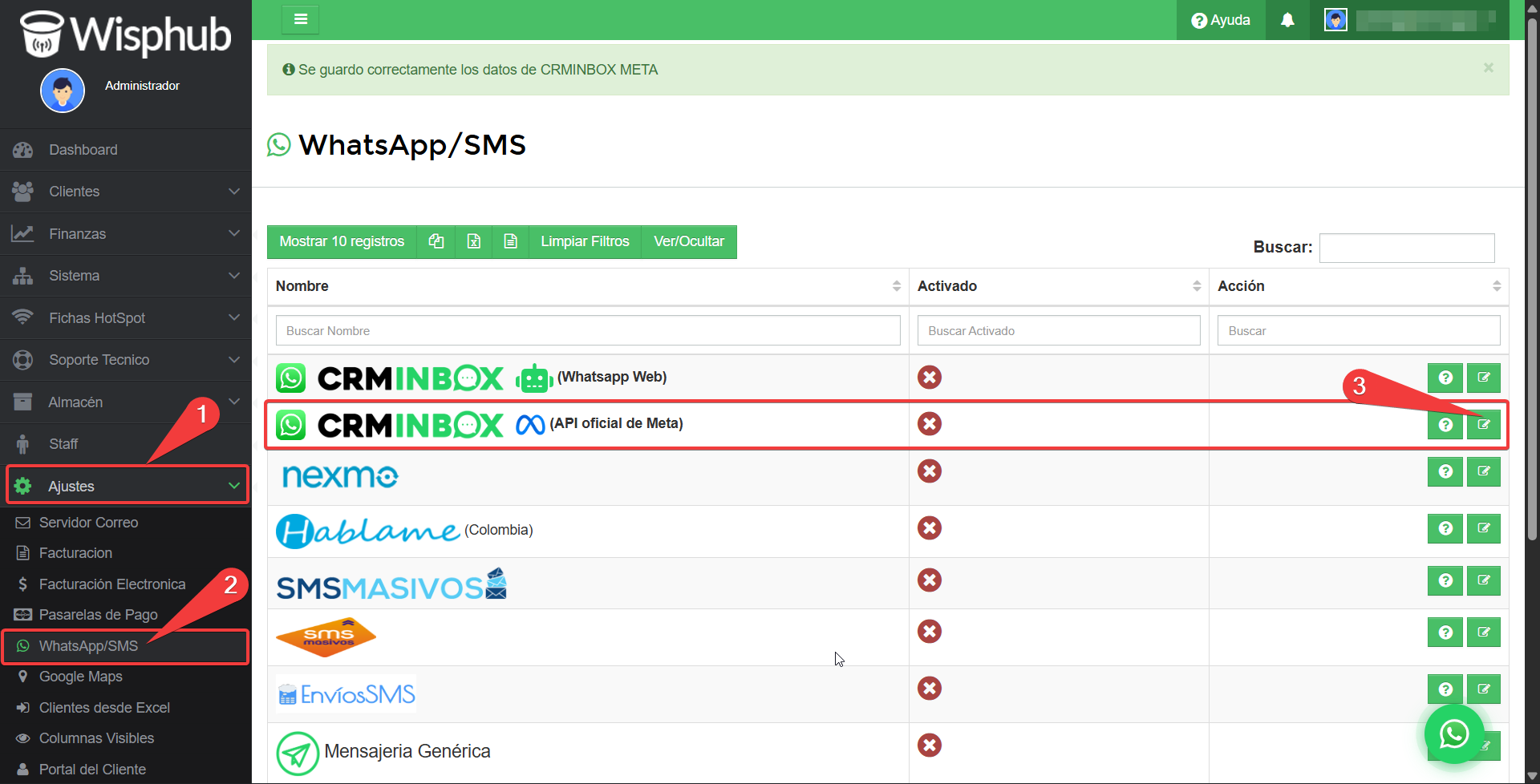Open floating WhatsApp chat bubble
This screenshot has height=784, width=1540.
pos(1454,733)
